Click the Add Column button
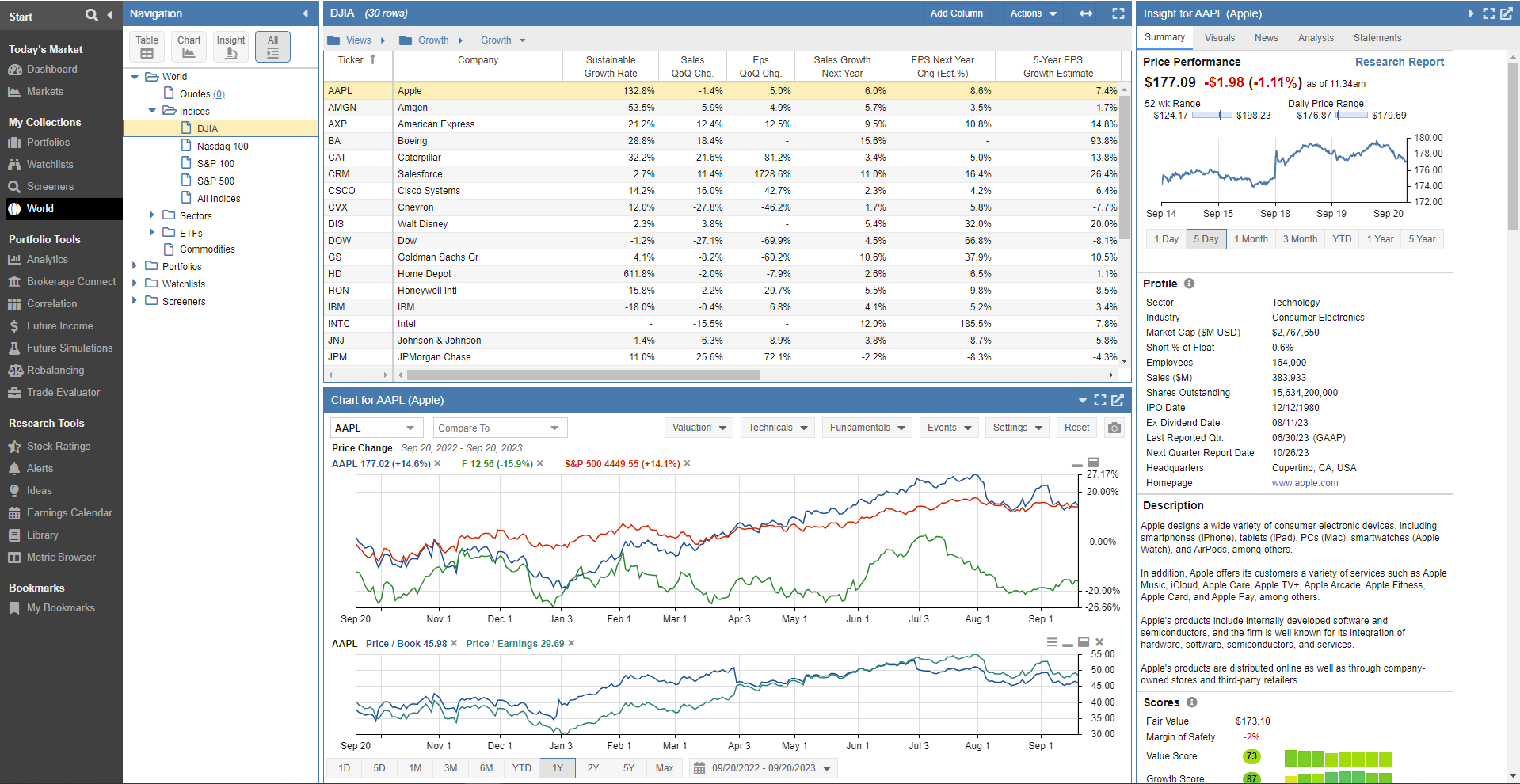1520x784 pixels. click(956, 13)
